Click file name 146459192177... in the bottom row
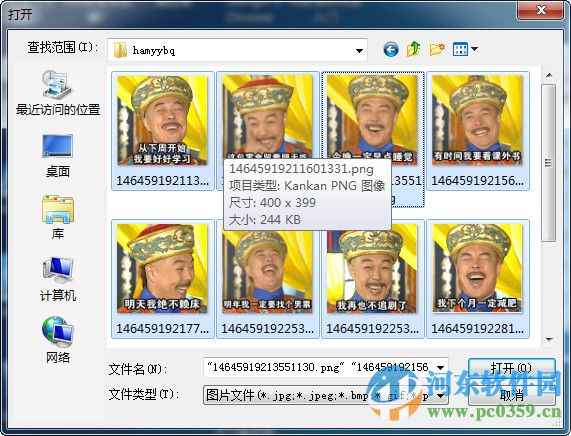Viewport: 571px width, 436px height. click(162, 329)
